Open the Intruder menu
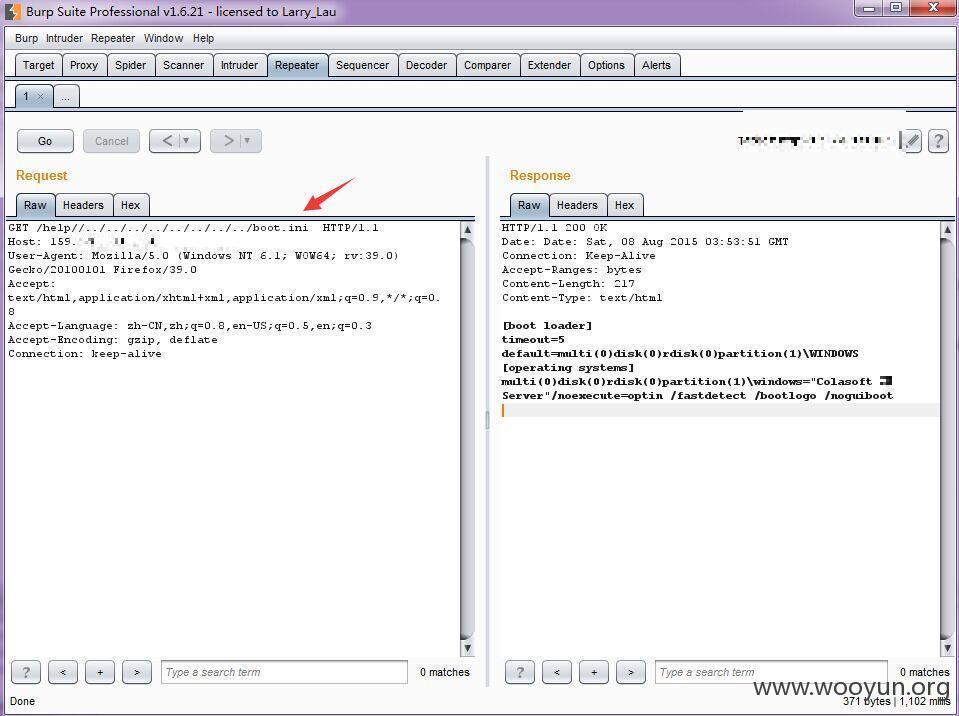This screenshot has width=959, height=716. click(x=64, y=39)
